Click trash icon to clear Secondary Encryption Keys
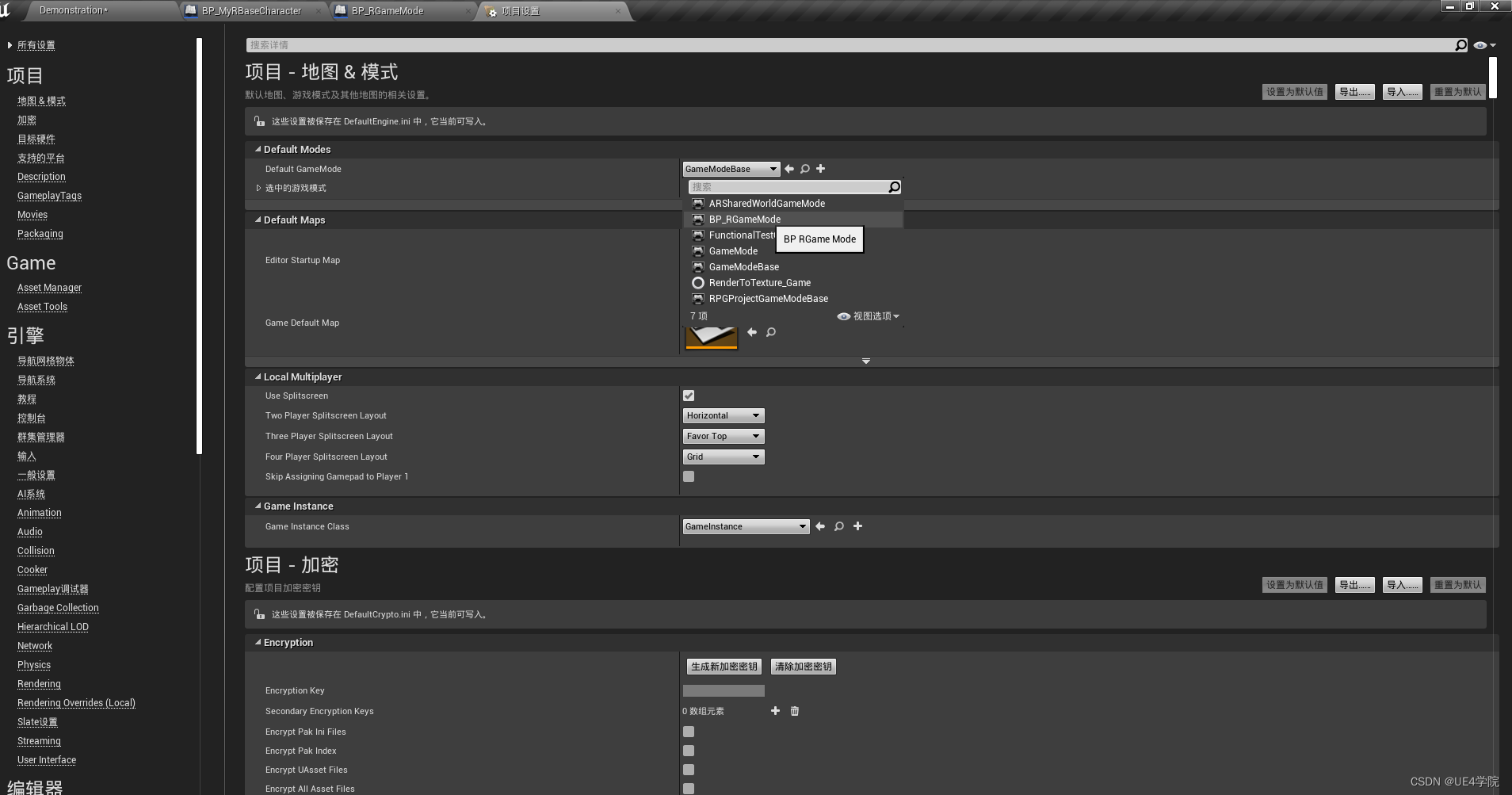The image size is (1512, 795). pyautogui.click(x=794, y=711)
